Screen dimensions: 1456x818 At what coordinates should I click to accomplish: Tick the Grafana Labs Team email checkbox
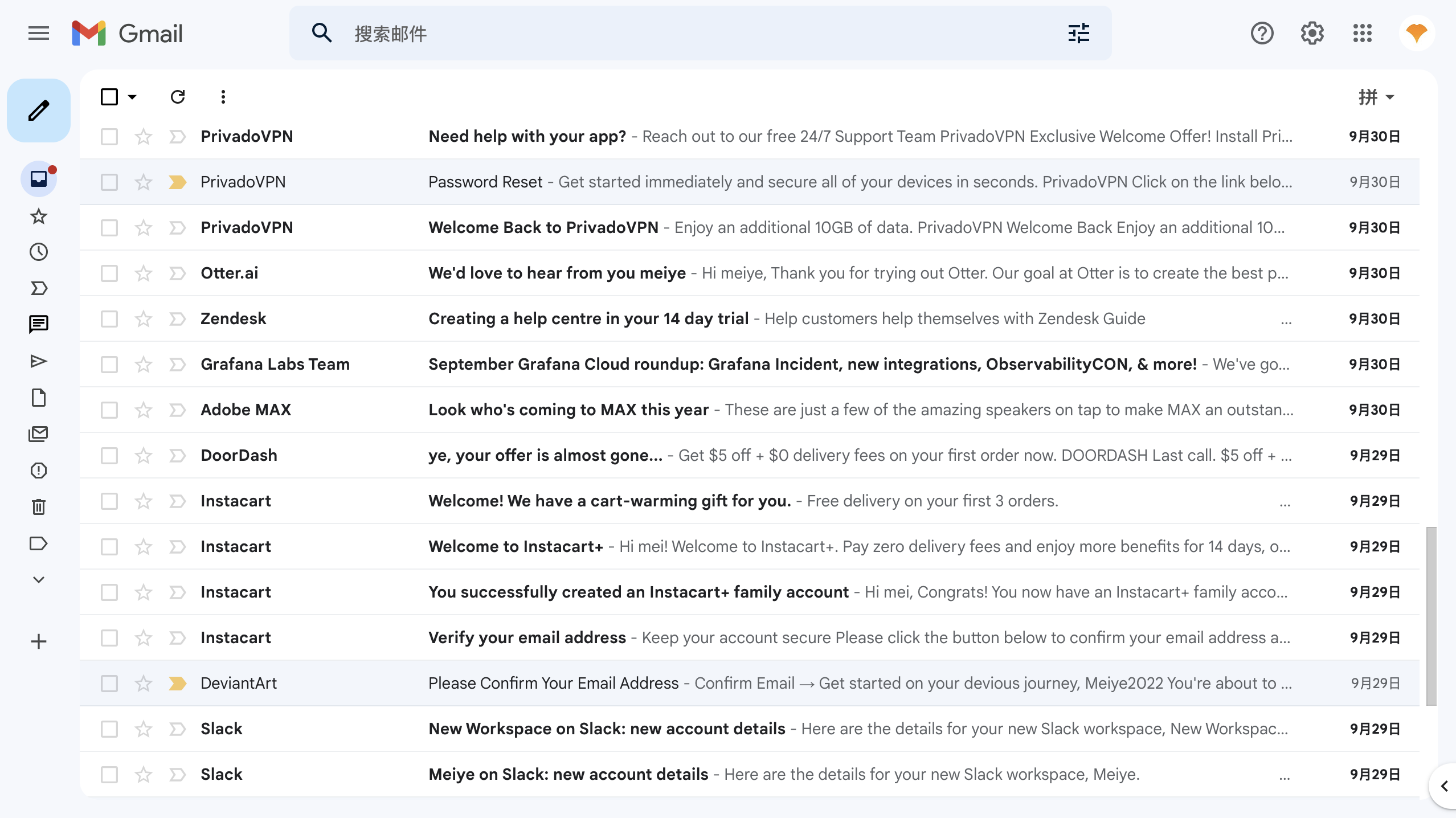[109, 364]
